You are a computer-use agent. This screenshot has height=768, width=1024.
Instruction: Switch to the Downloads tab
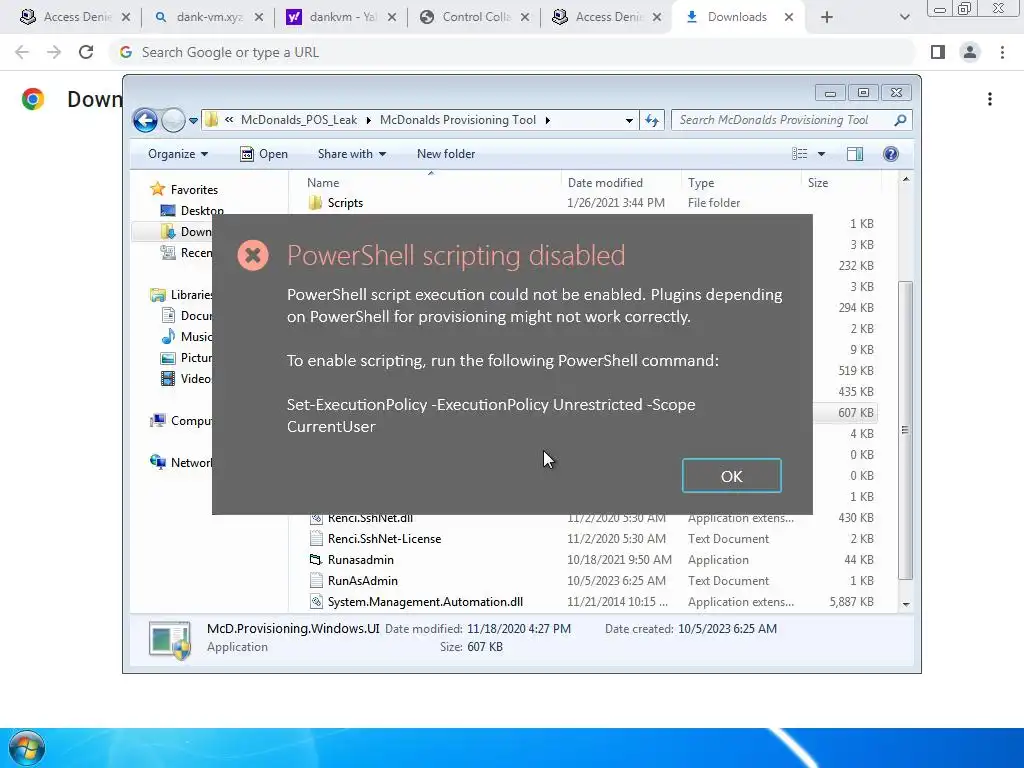point(737,17)
